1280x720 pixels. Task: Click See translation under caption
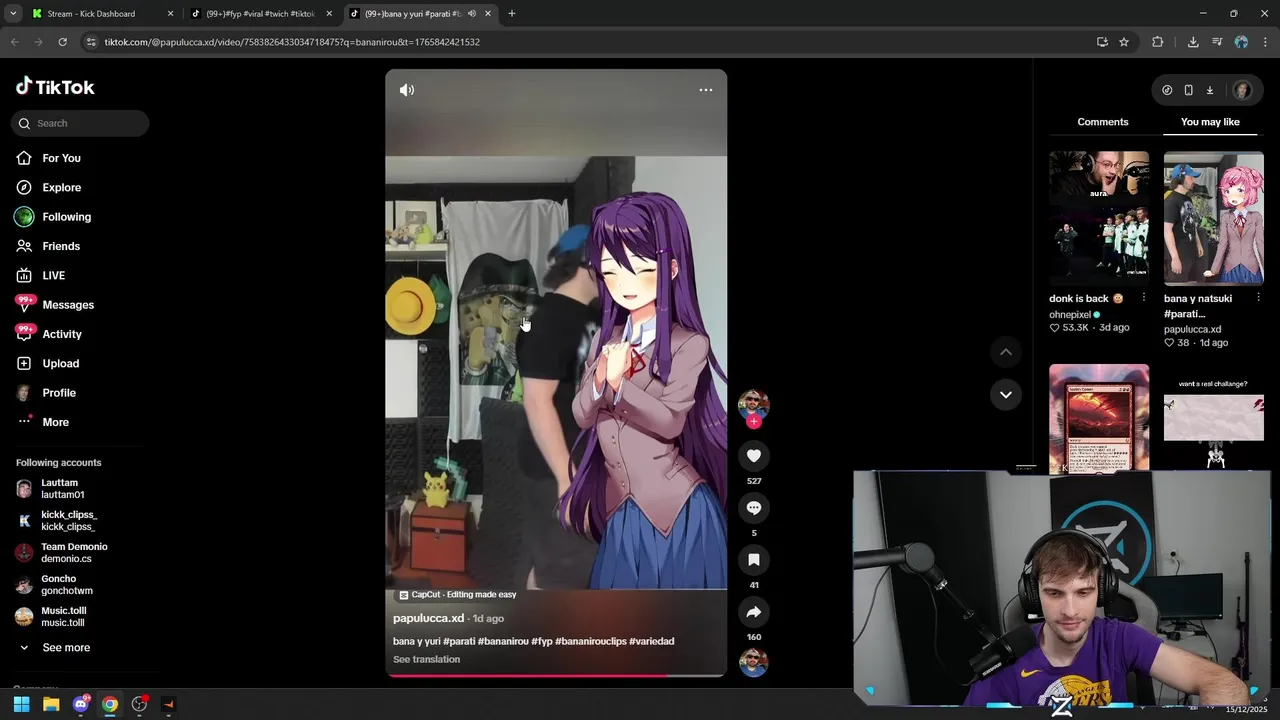pos(427,659)
